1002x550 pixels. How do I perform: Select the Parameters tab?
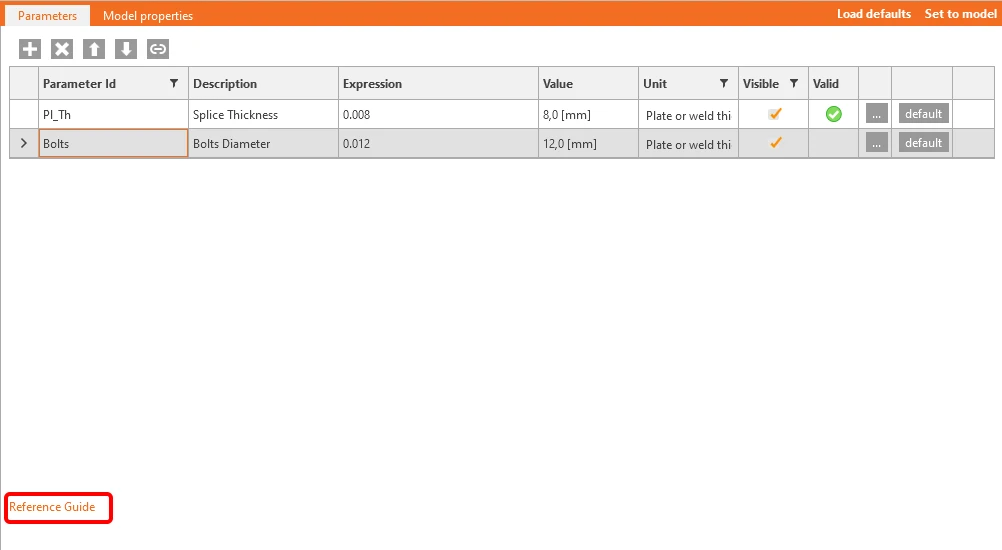tap(47, 15)
